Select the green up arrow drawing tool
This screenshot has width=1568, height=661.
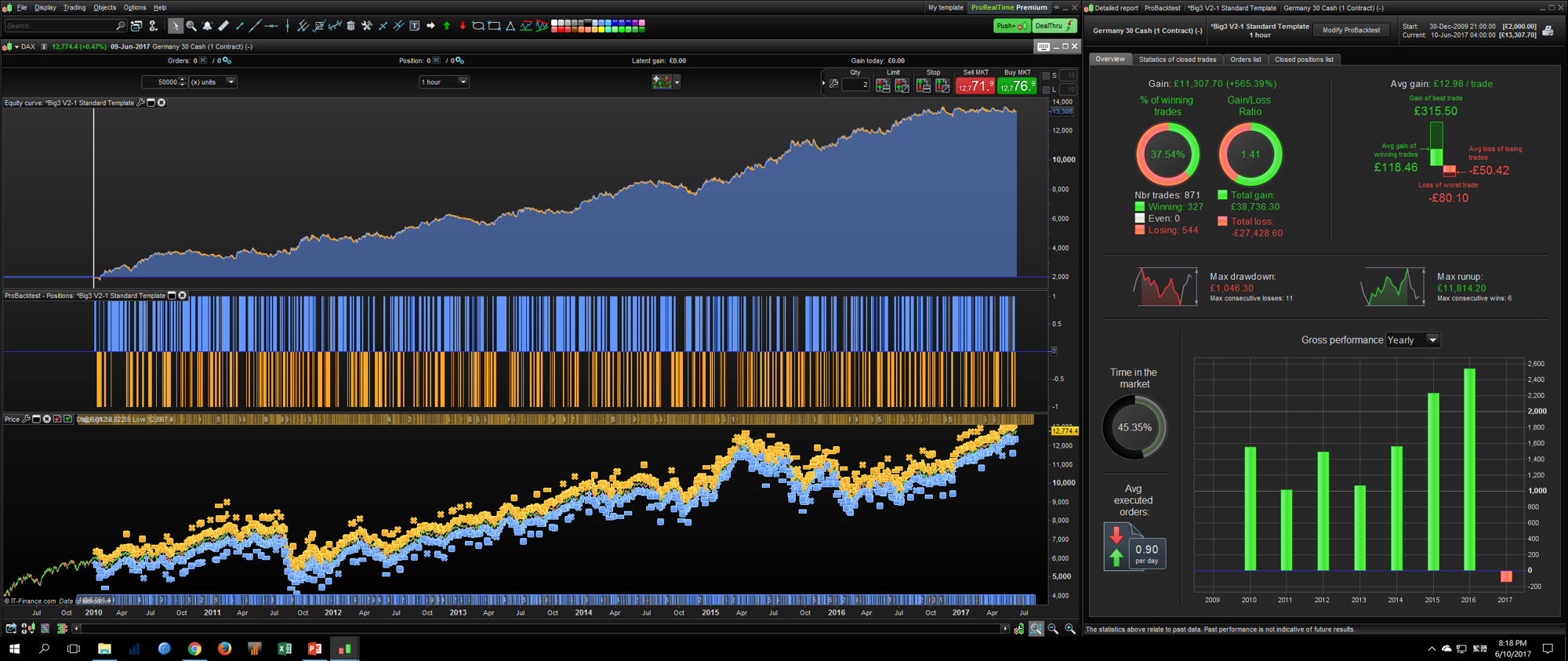click(x=447, y=26)
